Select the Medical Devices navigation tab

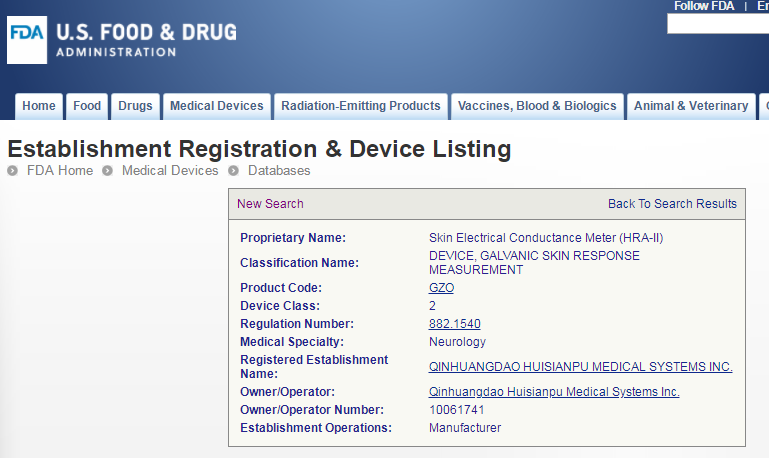[217, 106]
